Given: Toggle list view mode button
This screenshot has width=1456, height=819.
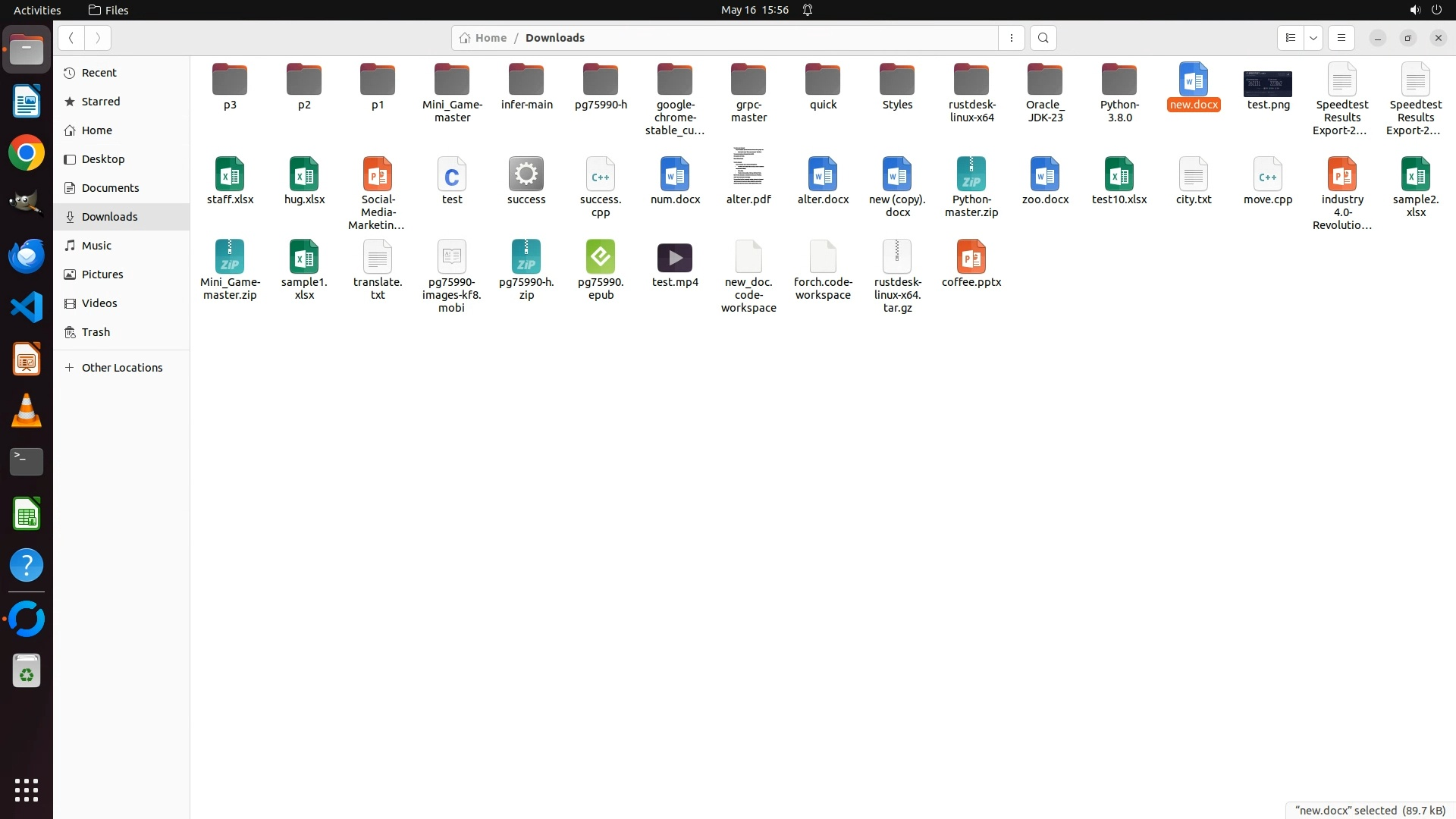Looking at the screenshot, I should tap(1291, 38).
